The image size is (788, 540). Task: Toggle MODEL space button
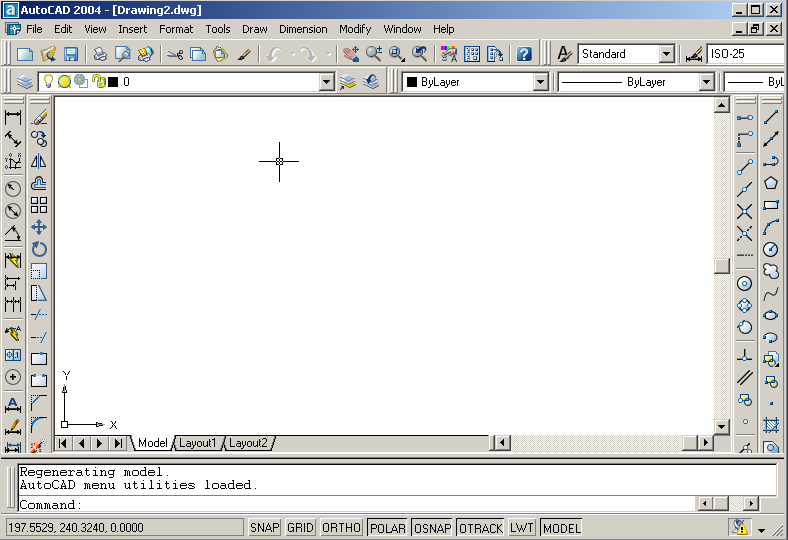[562, 528]
